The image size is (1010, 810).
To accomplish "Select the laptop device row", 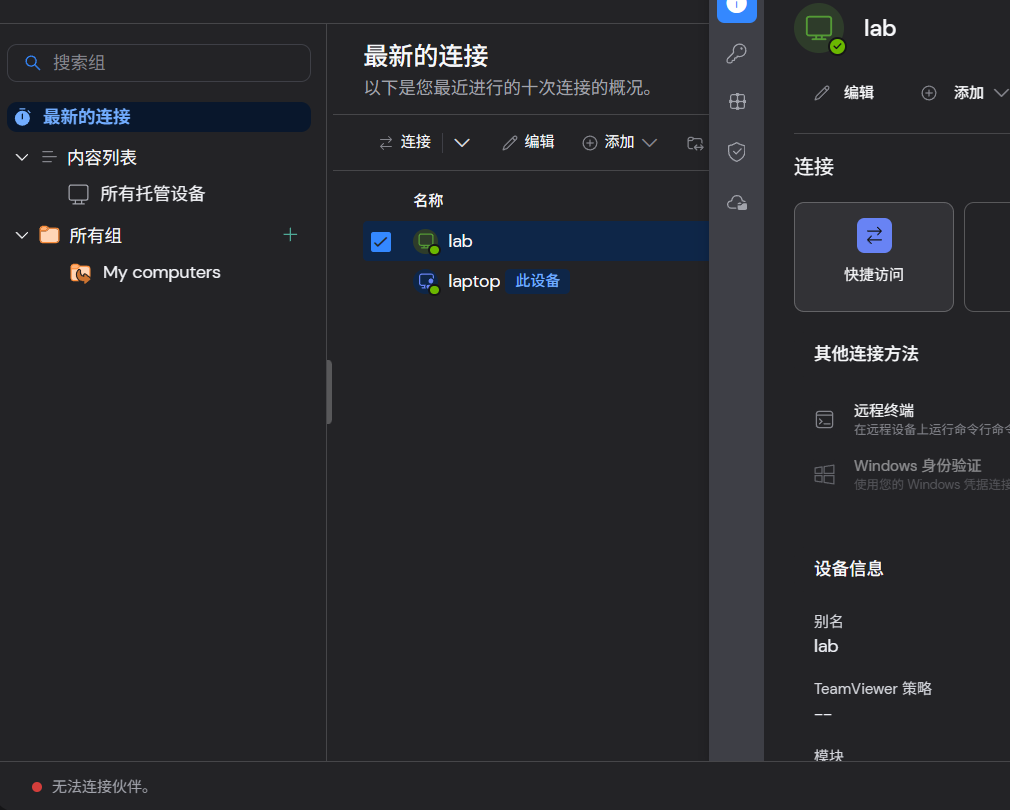I will pyautogui.click(x=536, y=281).
